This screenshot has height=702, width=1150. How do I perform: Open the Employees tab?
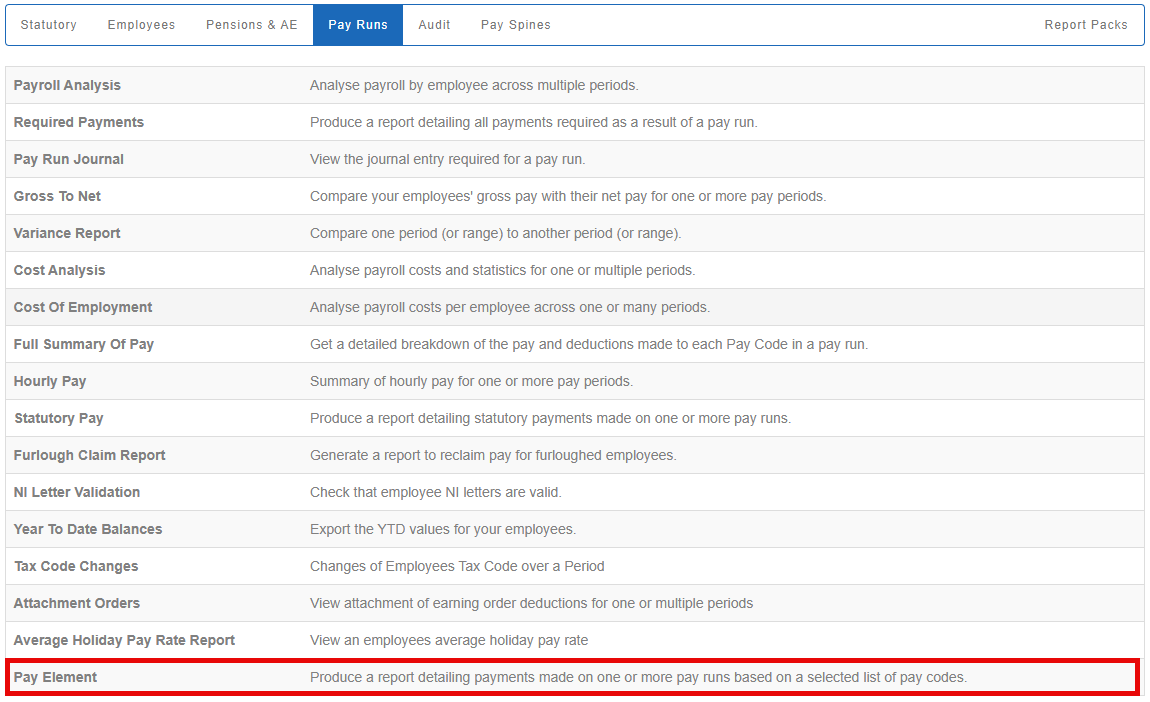(141, 25)
